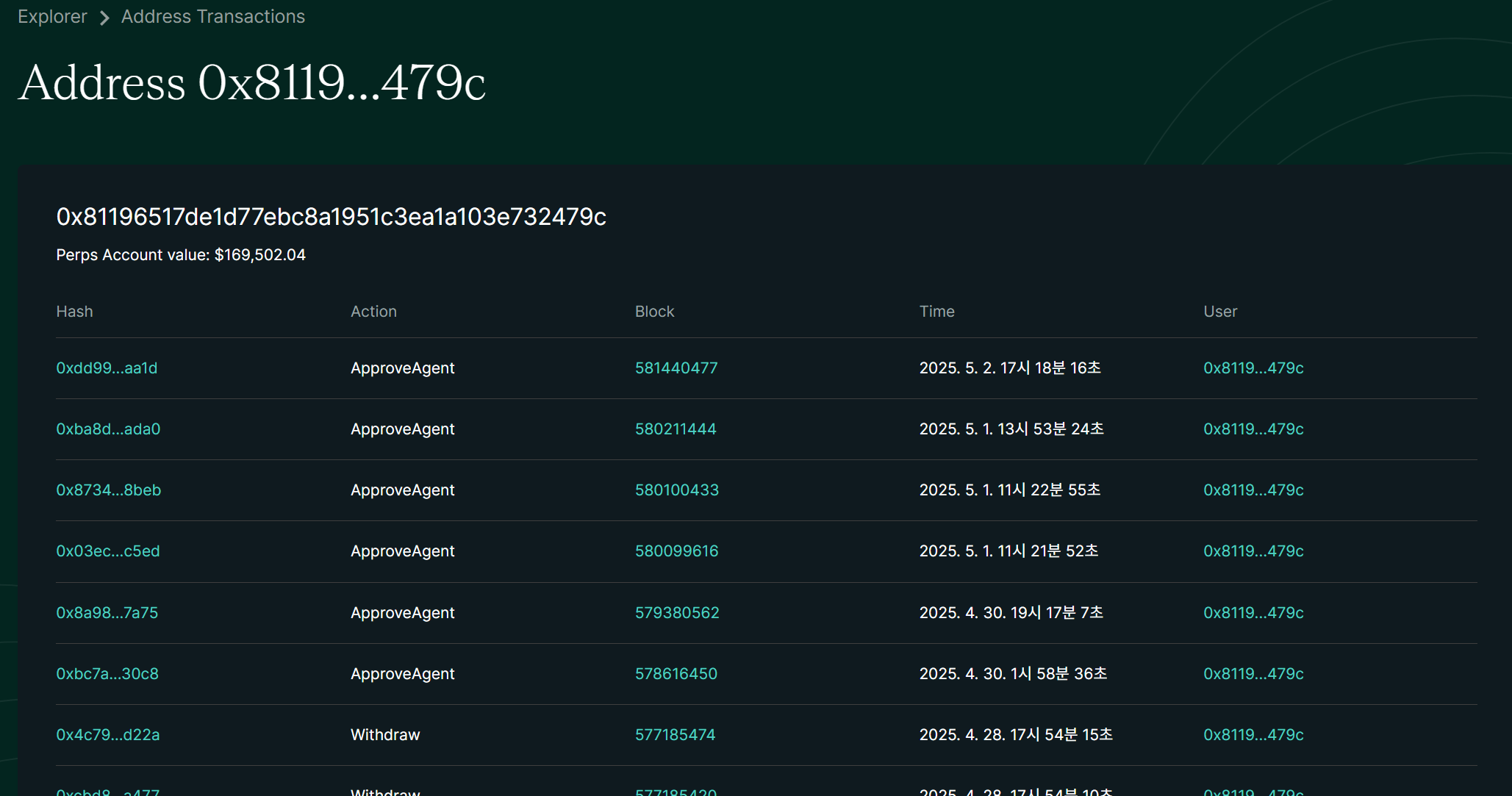Viewport: 1512px width, 796px height.
Task: Open transaction hash 0xbc7a...30c8
Action: tap(107, 673)
